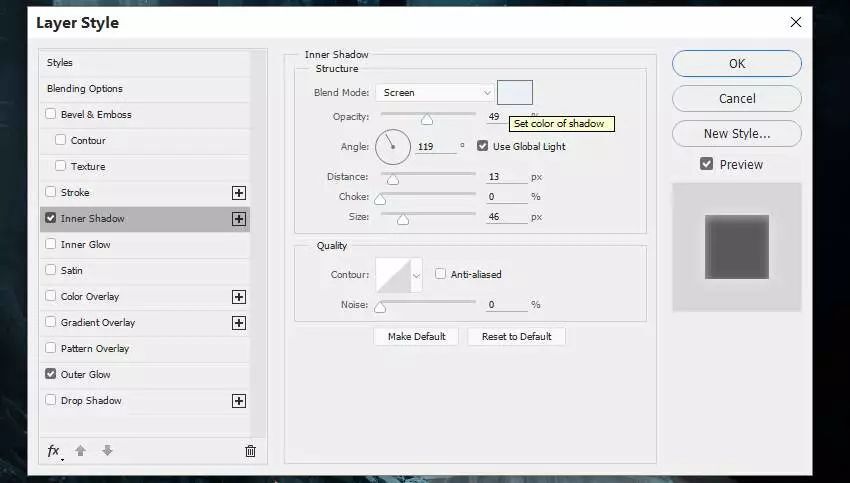Click the shadow color swatch
The image size is (850, 483).
tap(515, 93)
